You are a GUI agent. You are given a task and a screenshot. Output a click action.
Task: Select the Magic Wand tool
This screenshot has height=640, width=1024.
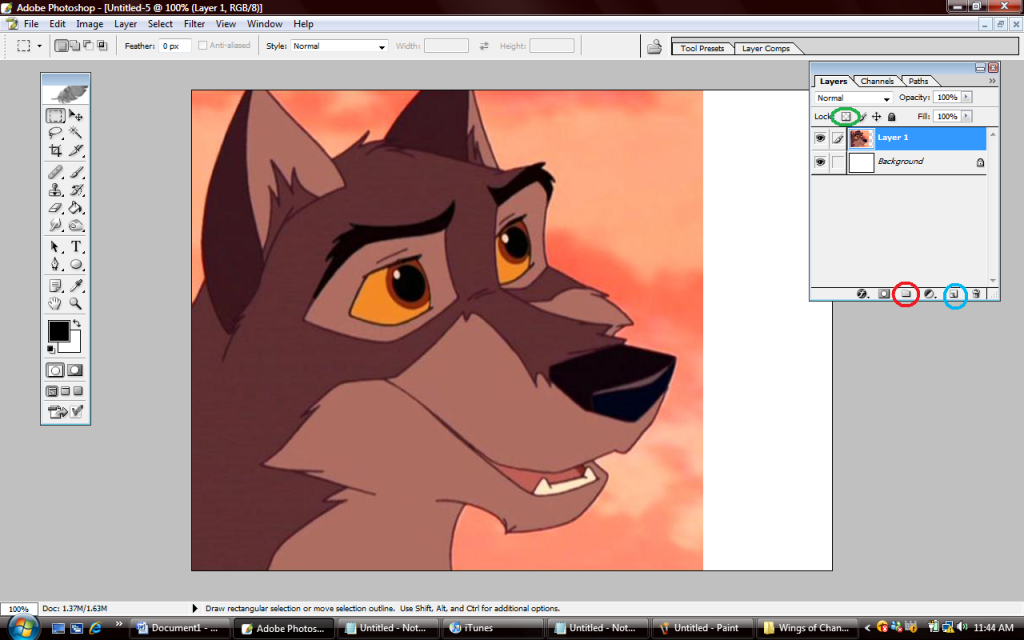click(76, 133)
